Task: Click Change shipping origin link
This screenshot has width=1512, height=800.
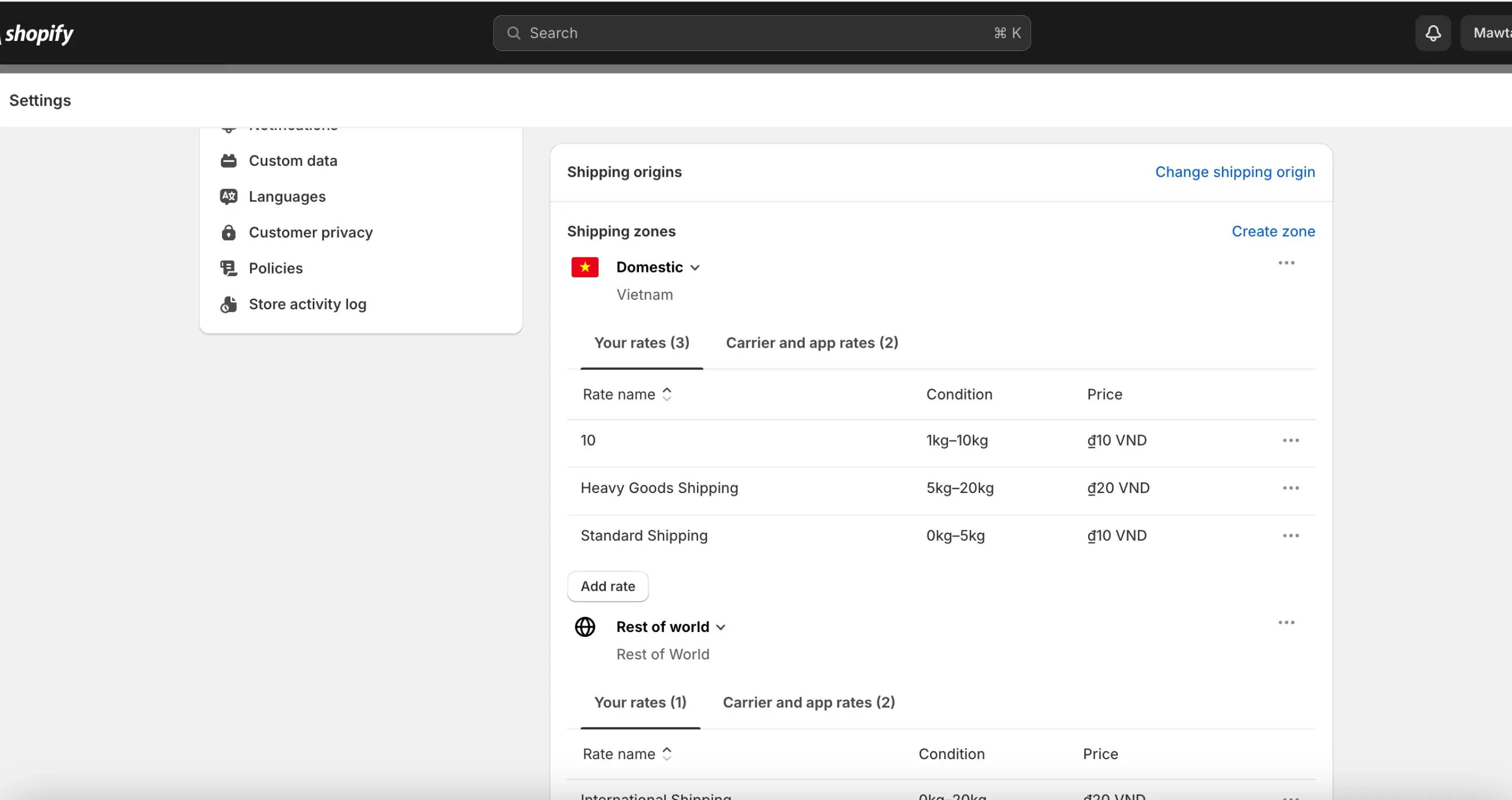Action: coord(1235,172)
